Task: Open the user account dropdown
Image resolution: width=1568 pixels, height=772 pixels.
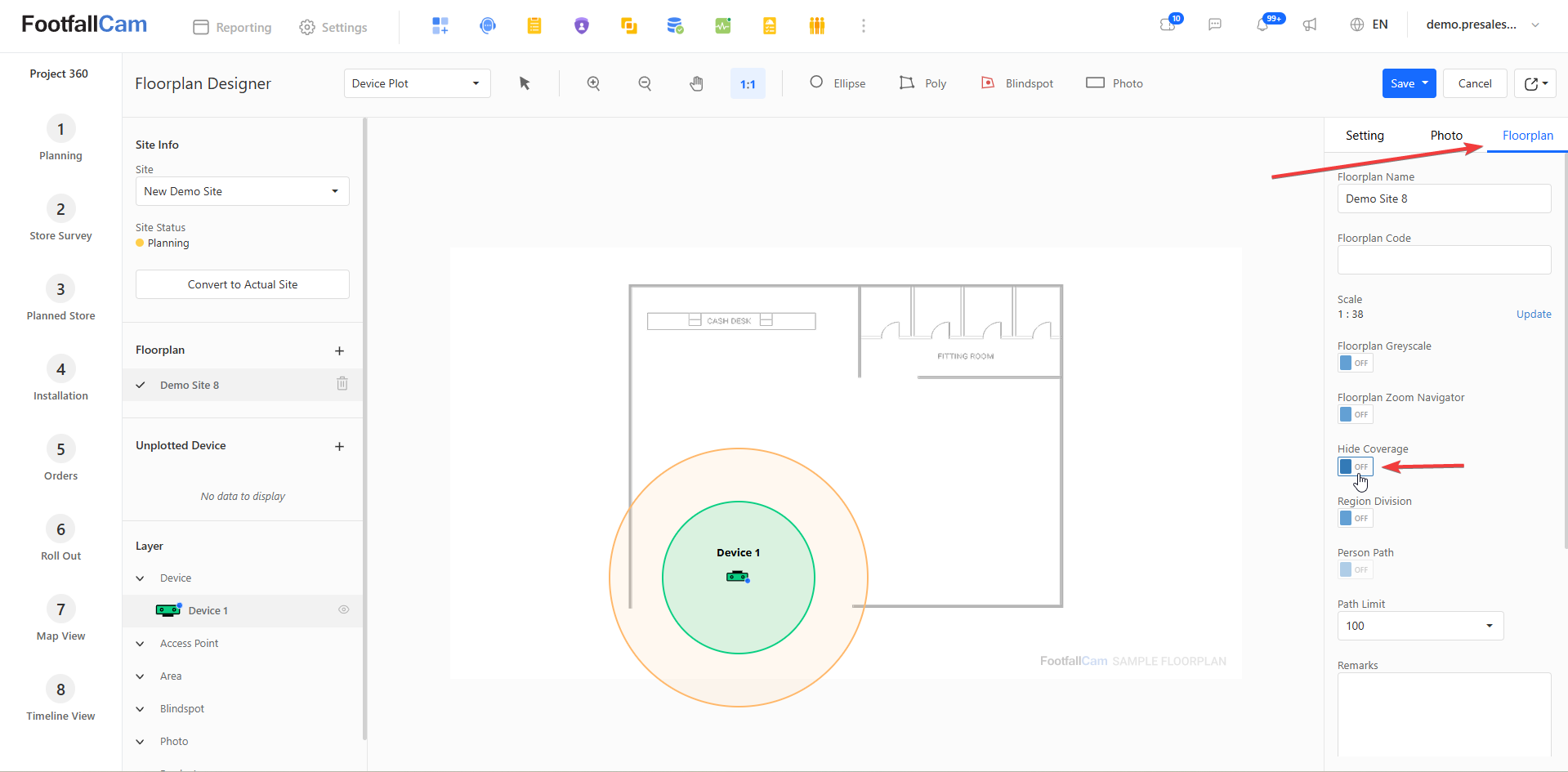Action: [x=1483, y=25]
